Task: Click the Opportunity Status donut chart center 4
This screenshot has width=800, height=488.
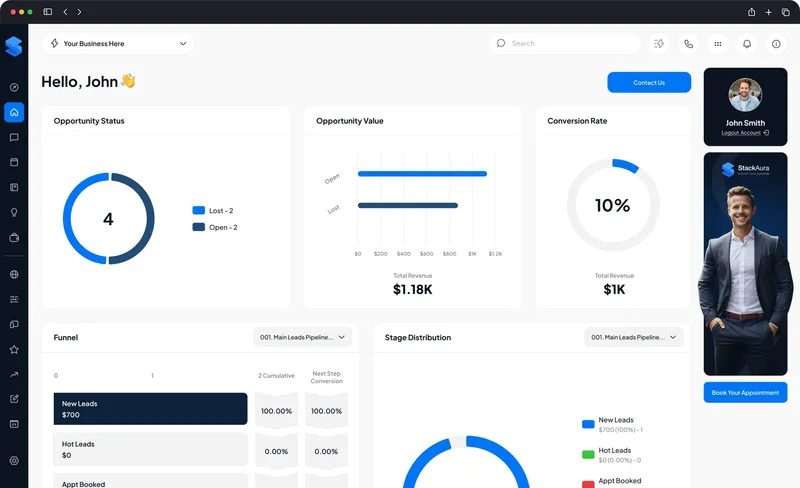Action: [x=108, y=219]
